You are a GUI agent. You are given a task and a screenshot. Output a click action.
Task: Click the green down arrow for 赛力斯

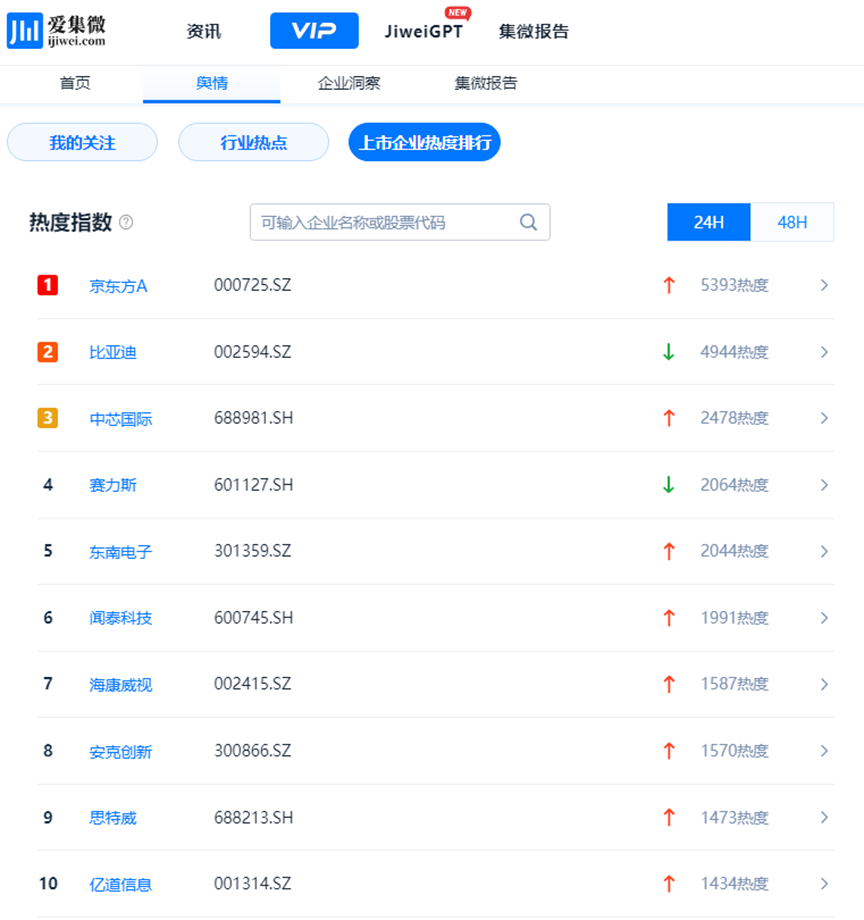[669, 485]
